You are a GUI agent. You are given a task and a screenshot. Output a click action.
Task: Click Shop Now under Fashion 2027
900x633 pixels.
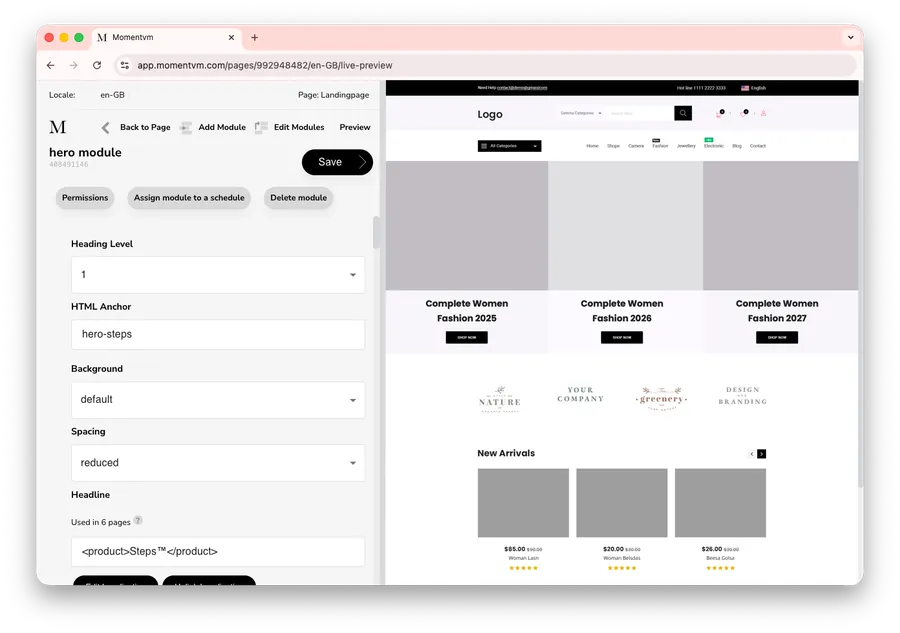(x=777, y=337)
